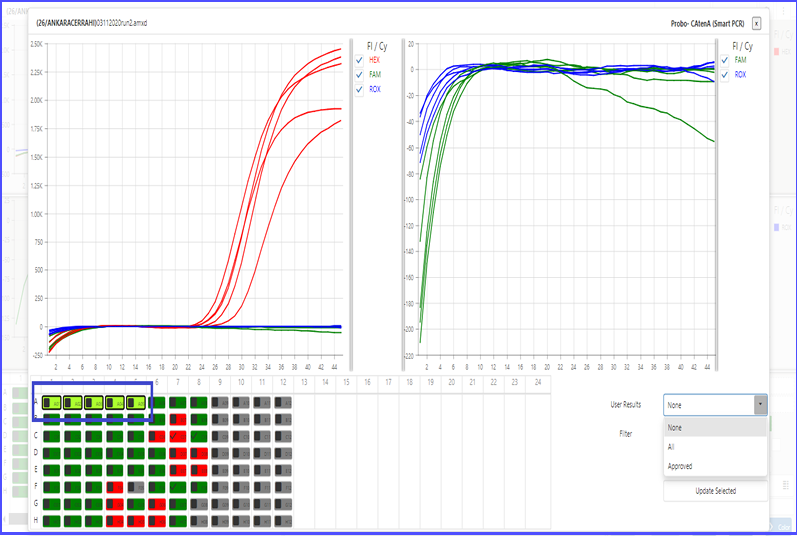Select green well H1 in plate
Image resolution: width=797 pixels, height=536 pixels.
[x=51, y=521]
